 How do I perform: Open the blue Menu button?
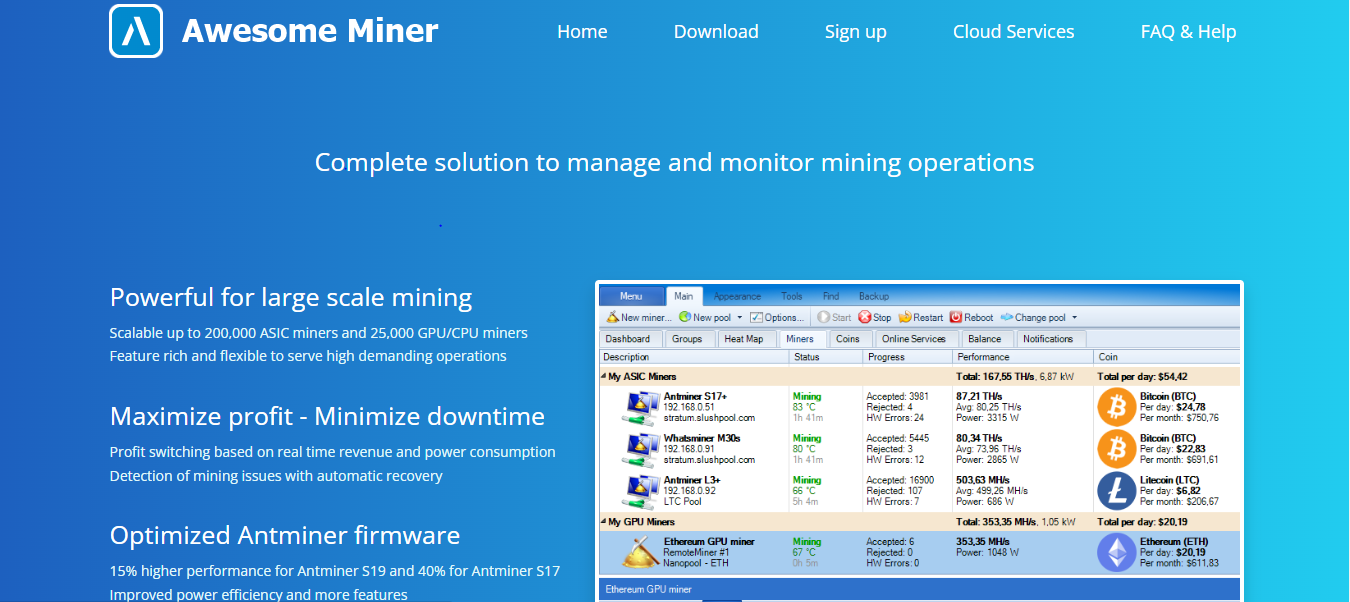point(631,296)
